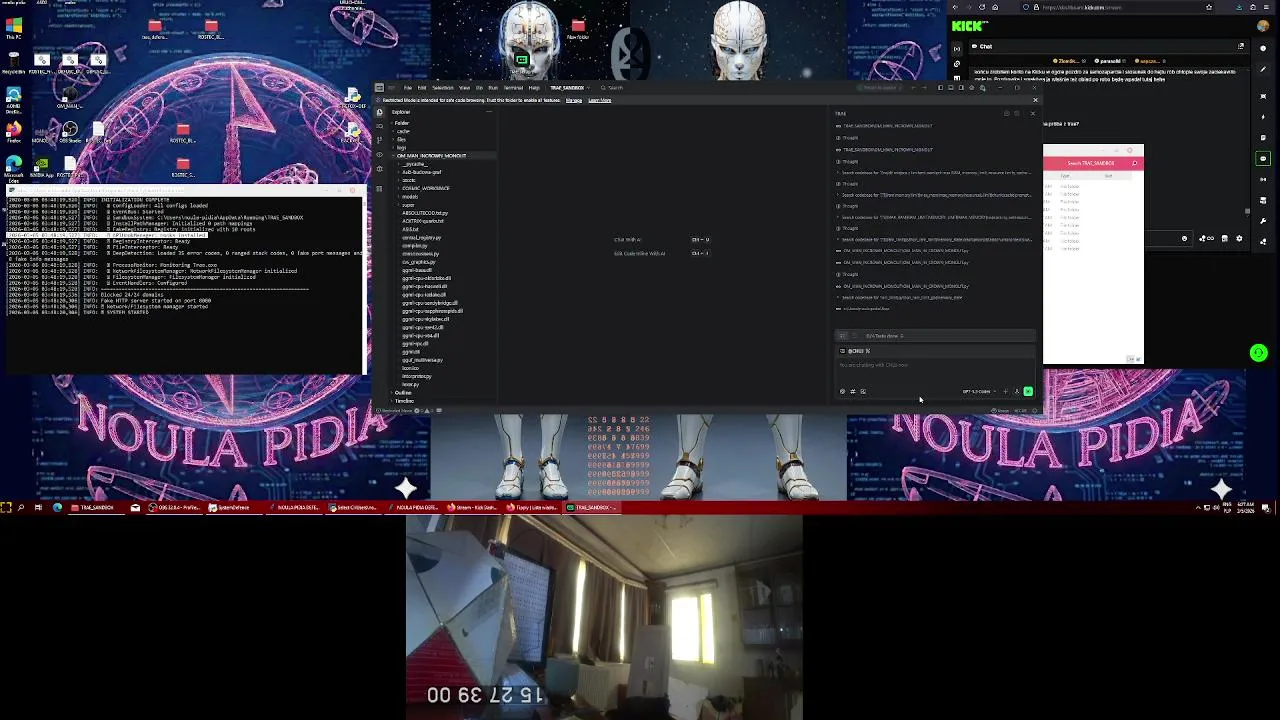
Task: Expand the Outline section in Explorer
Action: (403, 393)
